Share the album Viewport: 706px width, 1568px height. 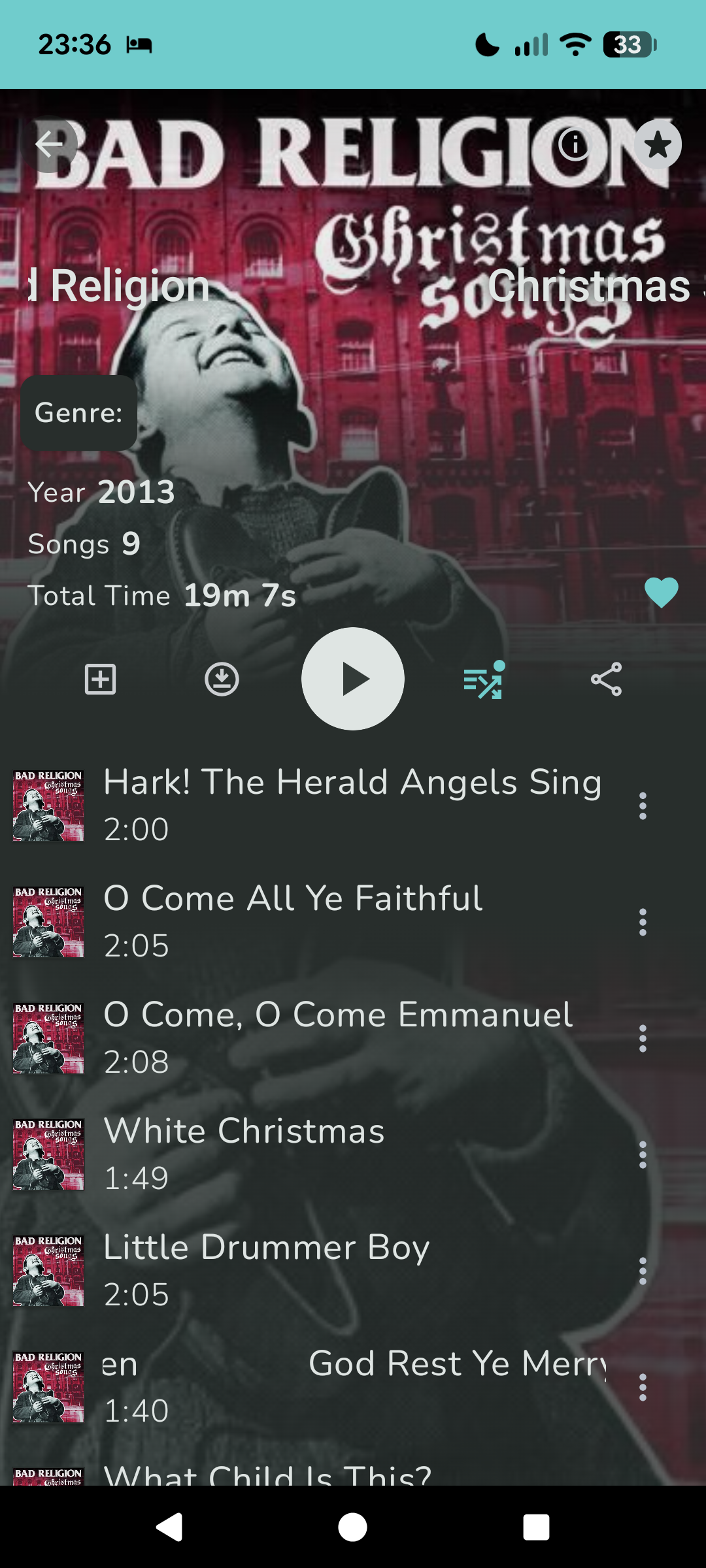coord(606,679)
